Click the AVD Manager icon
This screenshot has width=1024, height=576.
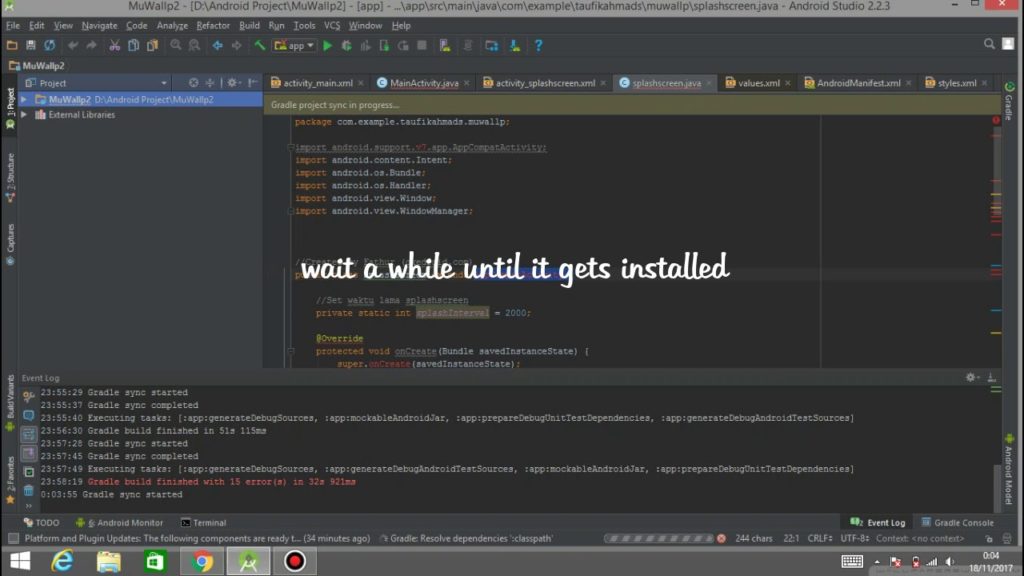445,45
